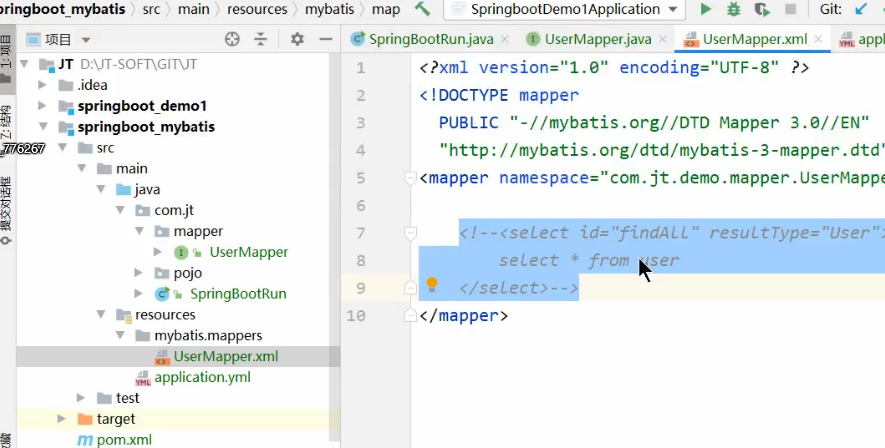
Task: Start debugging with the bug icon
Action: (x=734, y=9)
